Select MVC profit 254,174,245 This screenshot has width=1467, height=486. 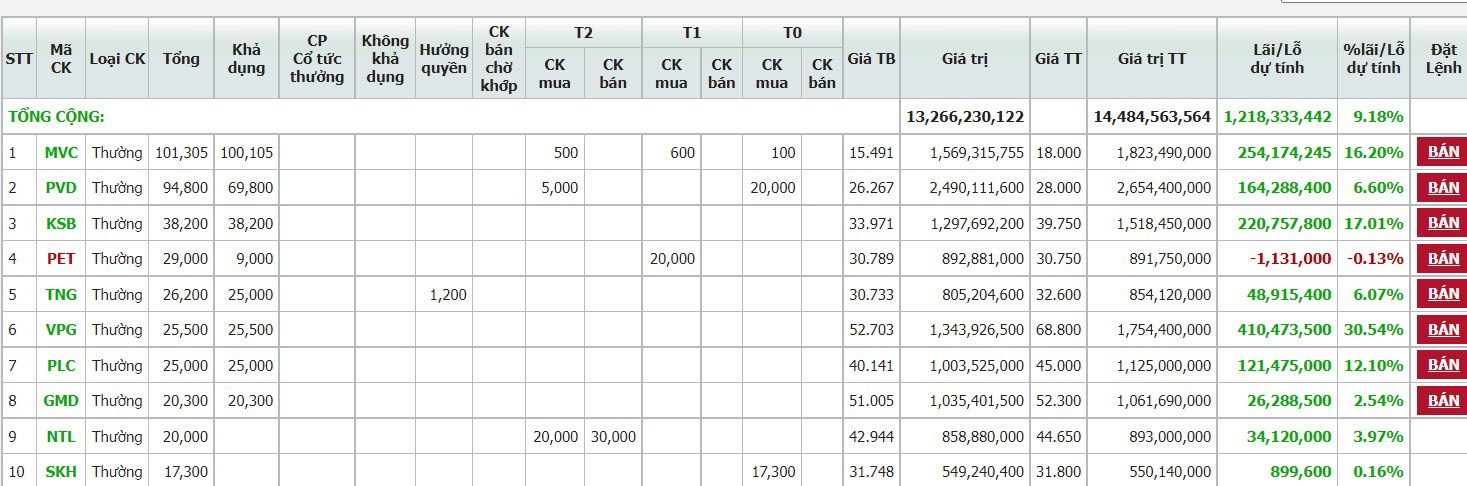click(x=1284, y=153)
